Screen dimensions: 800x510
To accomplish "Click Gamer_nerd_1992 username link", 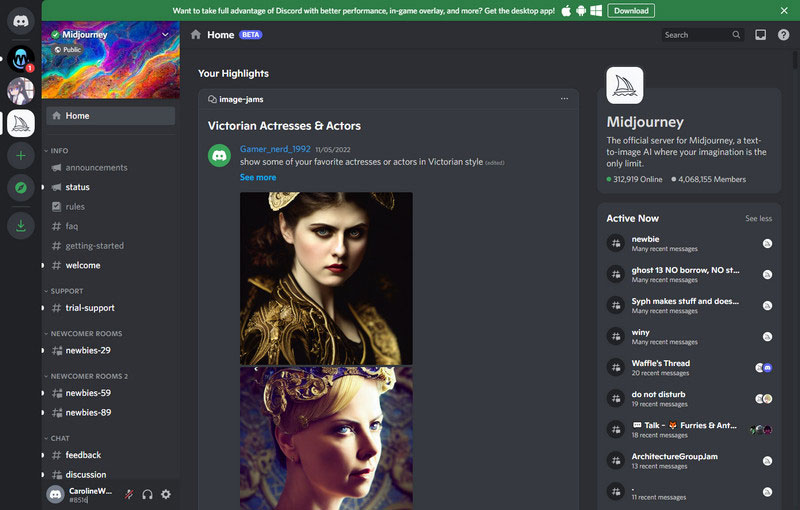I will pos(275,149).
